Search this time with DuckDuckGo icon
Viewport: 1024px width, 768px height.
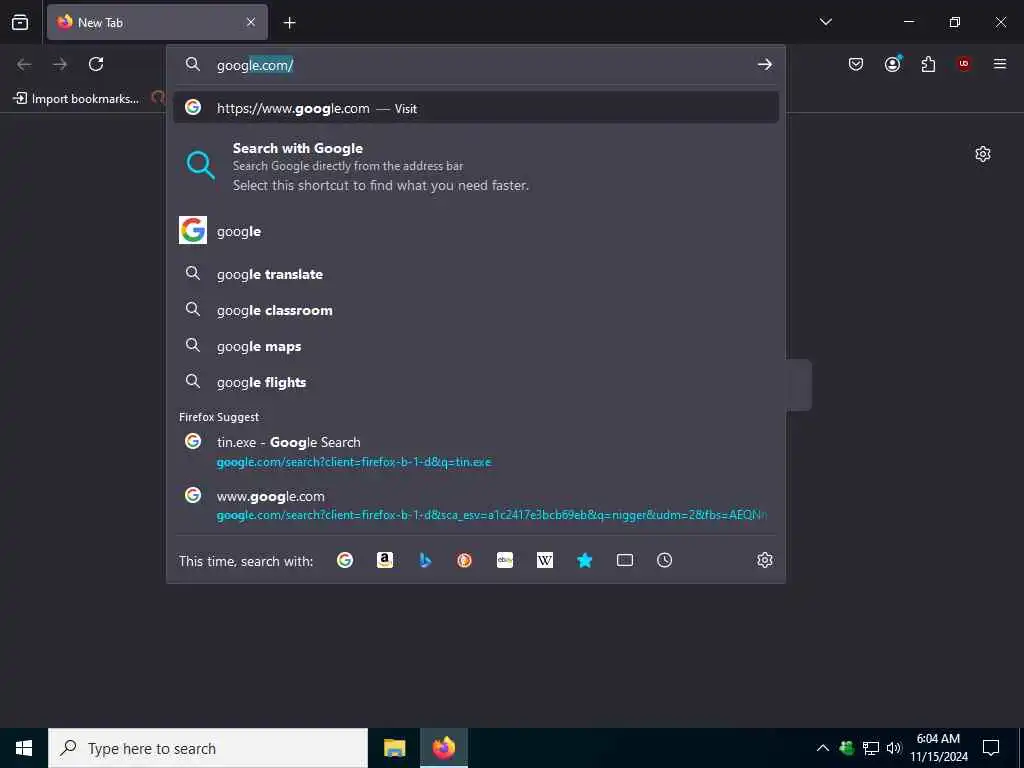click(x=464, y=560)
